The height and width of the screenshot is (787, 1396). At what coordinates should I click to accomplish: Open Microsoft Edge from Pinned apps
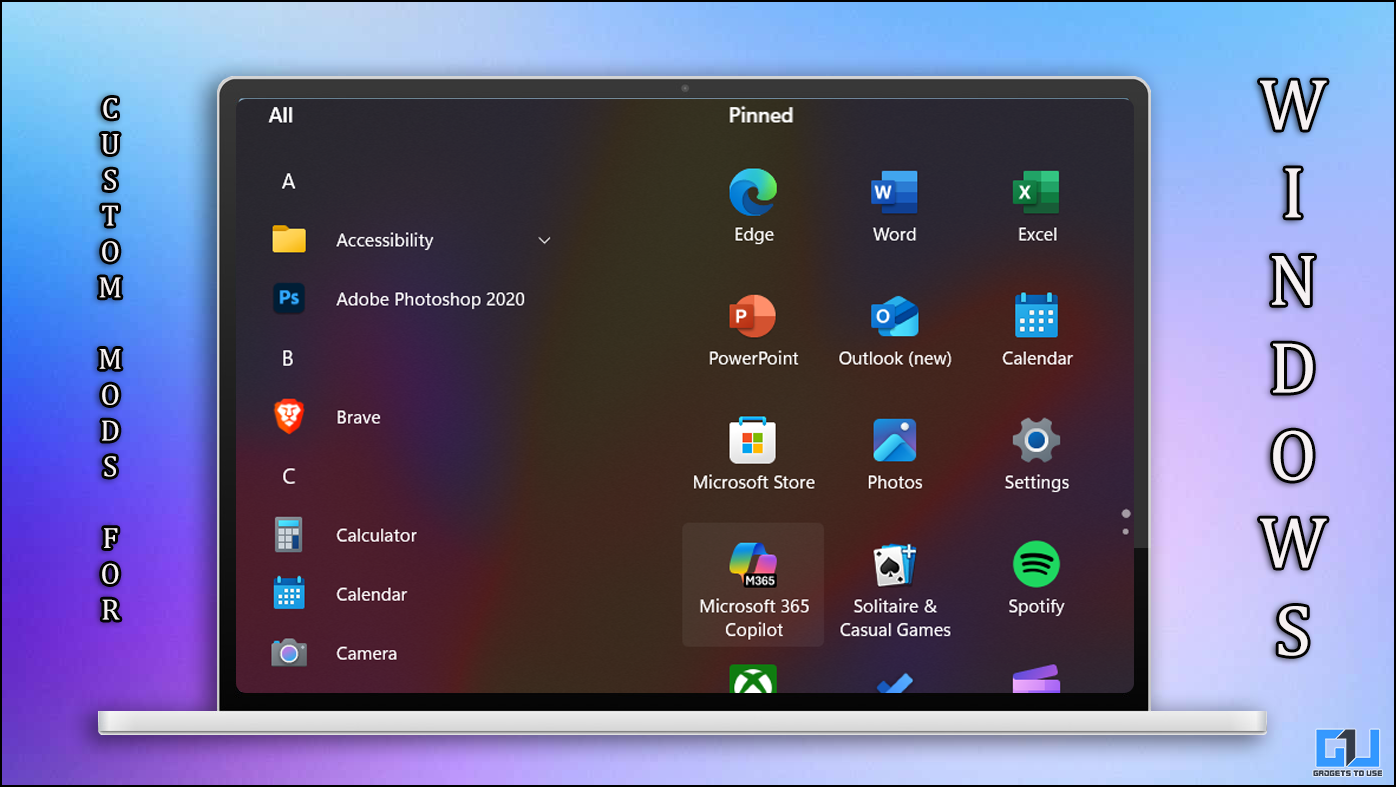pos(753,205)
